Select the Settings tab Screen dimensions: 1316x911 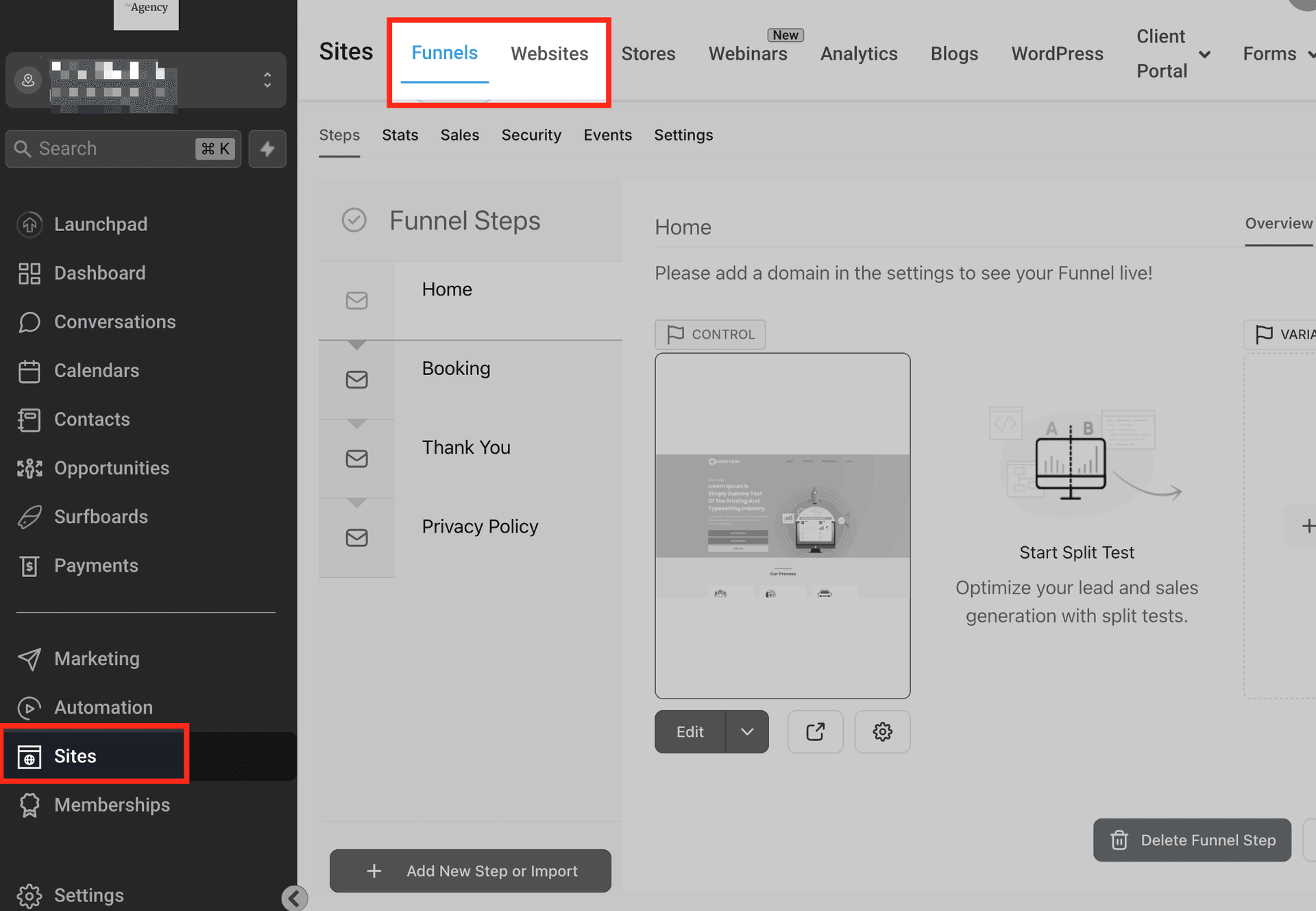683,134
